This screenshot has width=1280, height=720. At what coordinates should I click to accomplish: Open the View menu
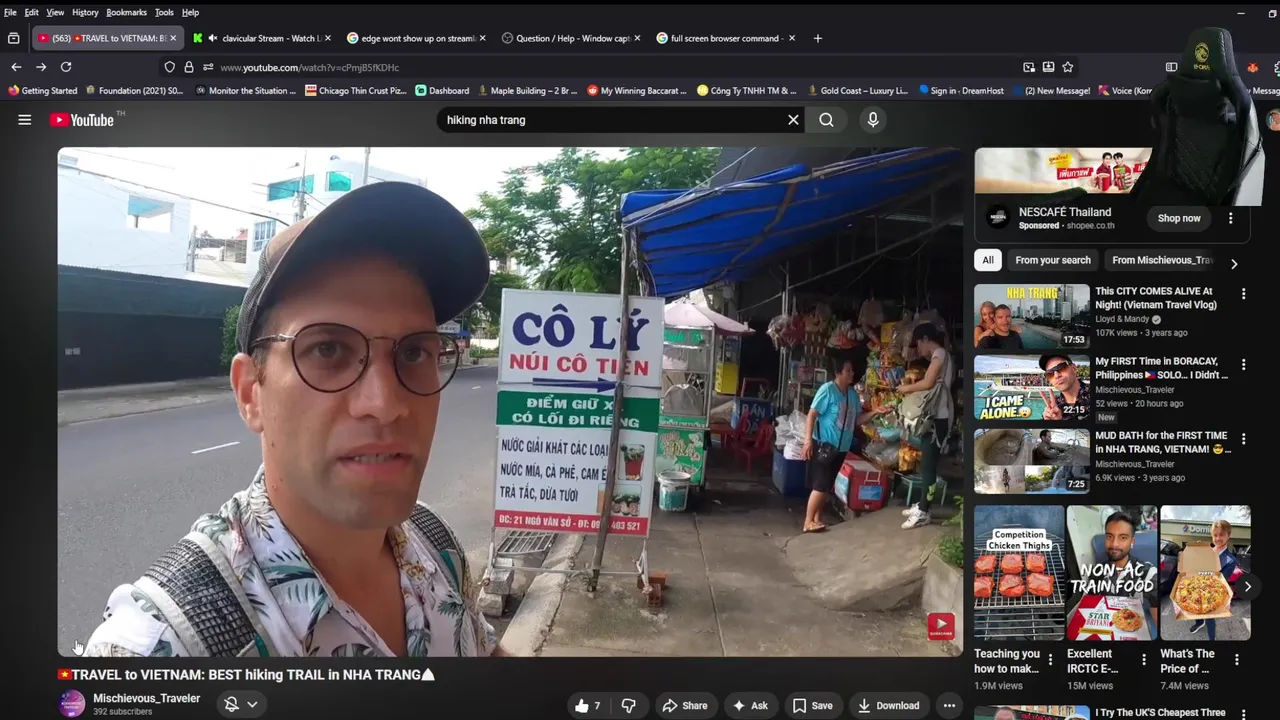(x=55, y=12)
